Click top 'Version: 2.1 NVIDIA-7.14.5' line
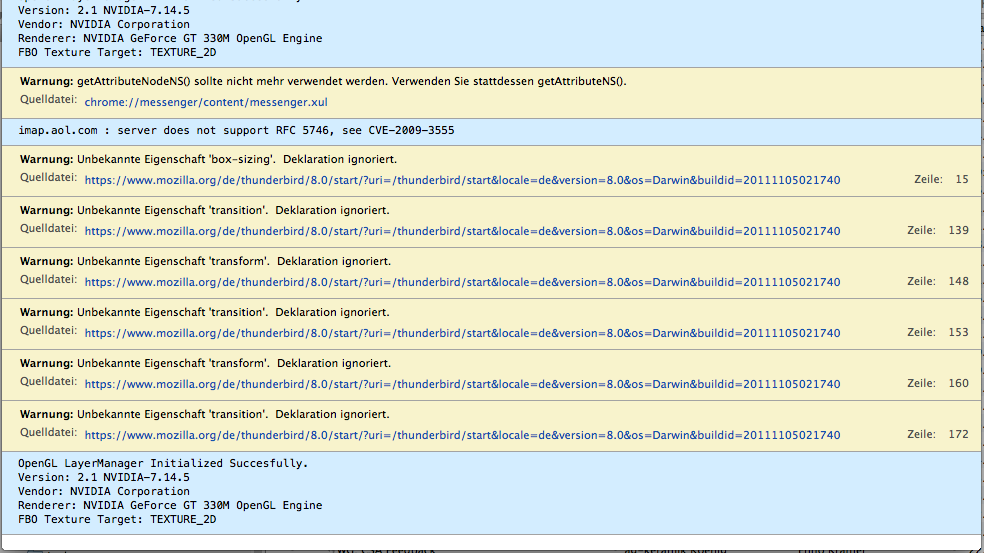The width and height of the screenshot is (984, 553). coord(104,11)
